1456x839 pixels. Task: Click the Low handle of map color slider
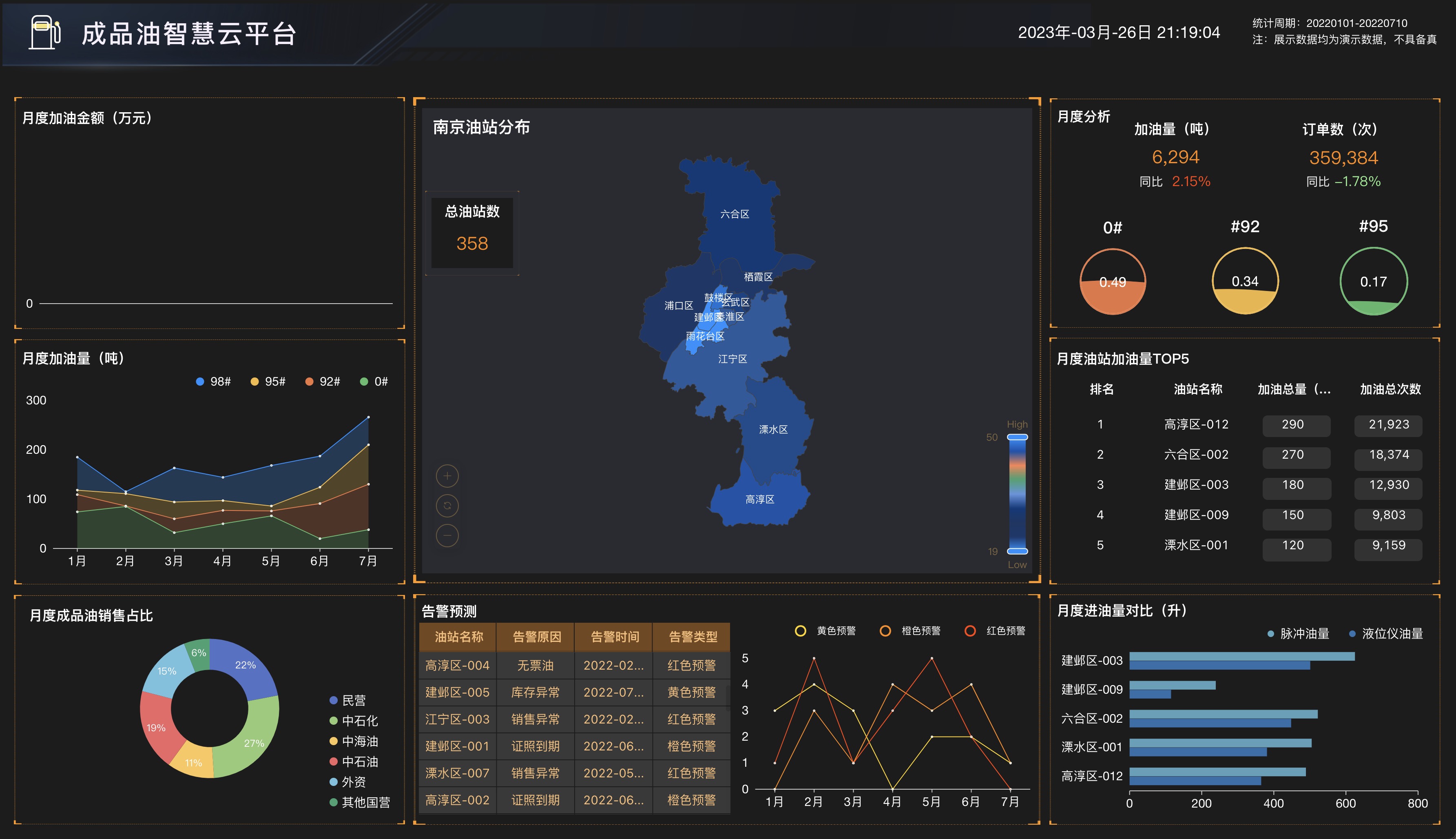click(x=1017, y=551)
